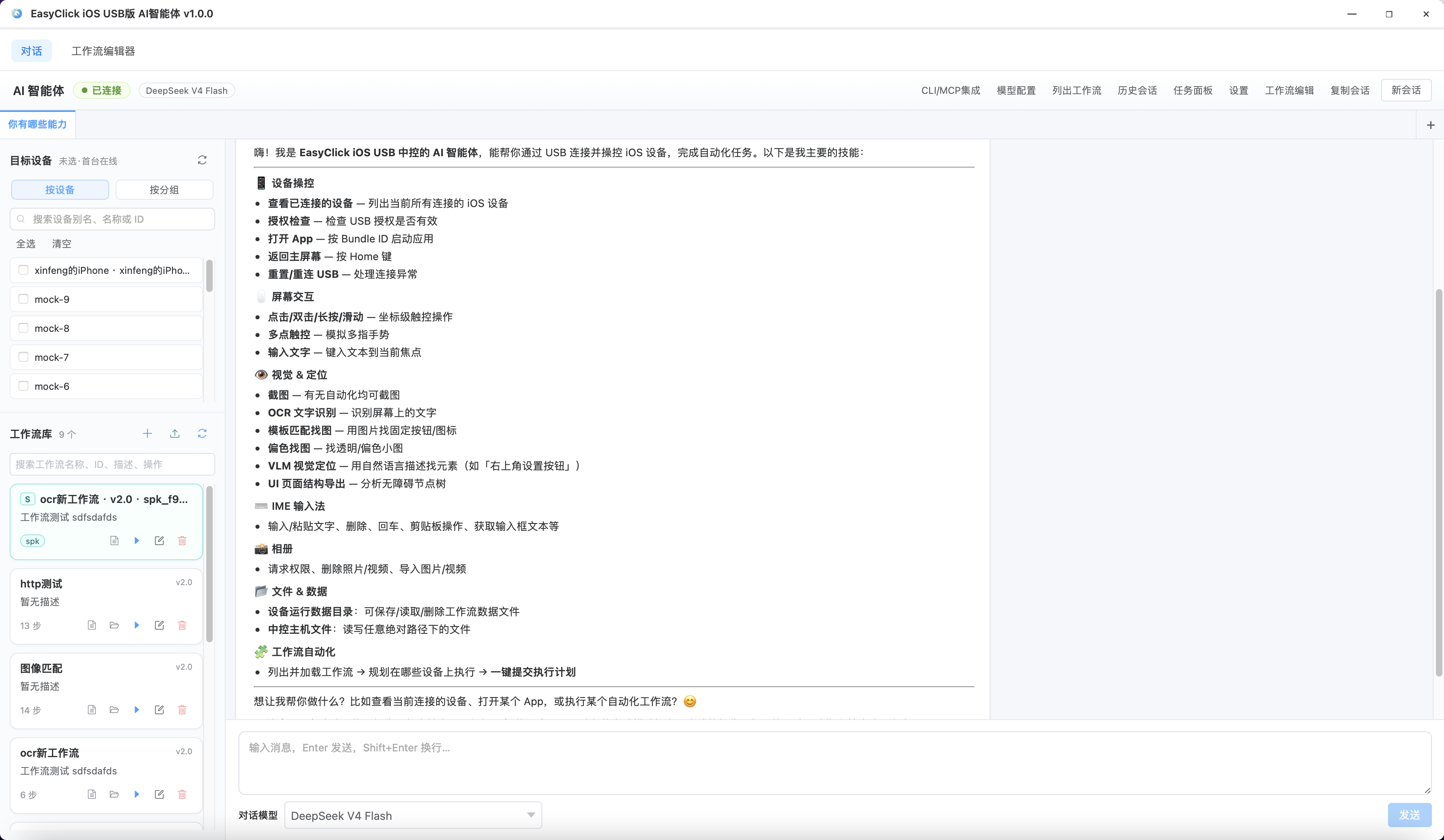Click the upload/import workflow icon

(x=175, y=433)
